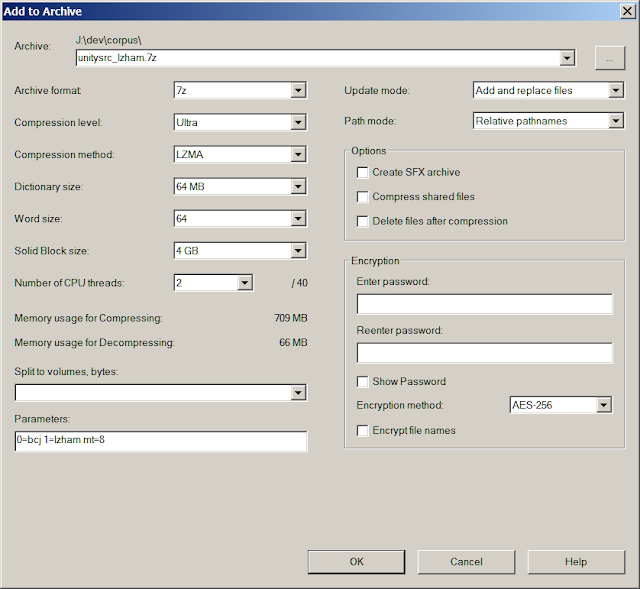Open the Number of CPU threads dropdown
This screenshot has width=640, height=589.
click(244, 283)
